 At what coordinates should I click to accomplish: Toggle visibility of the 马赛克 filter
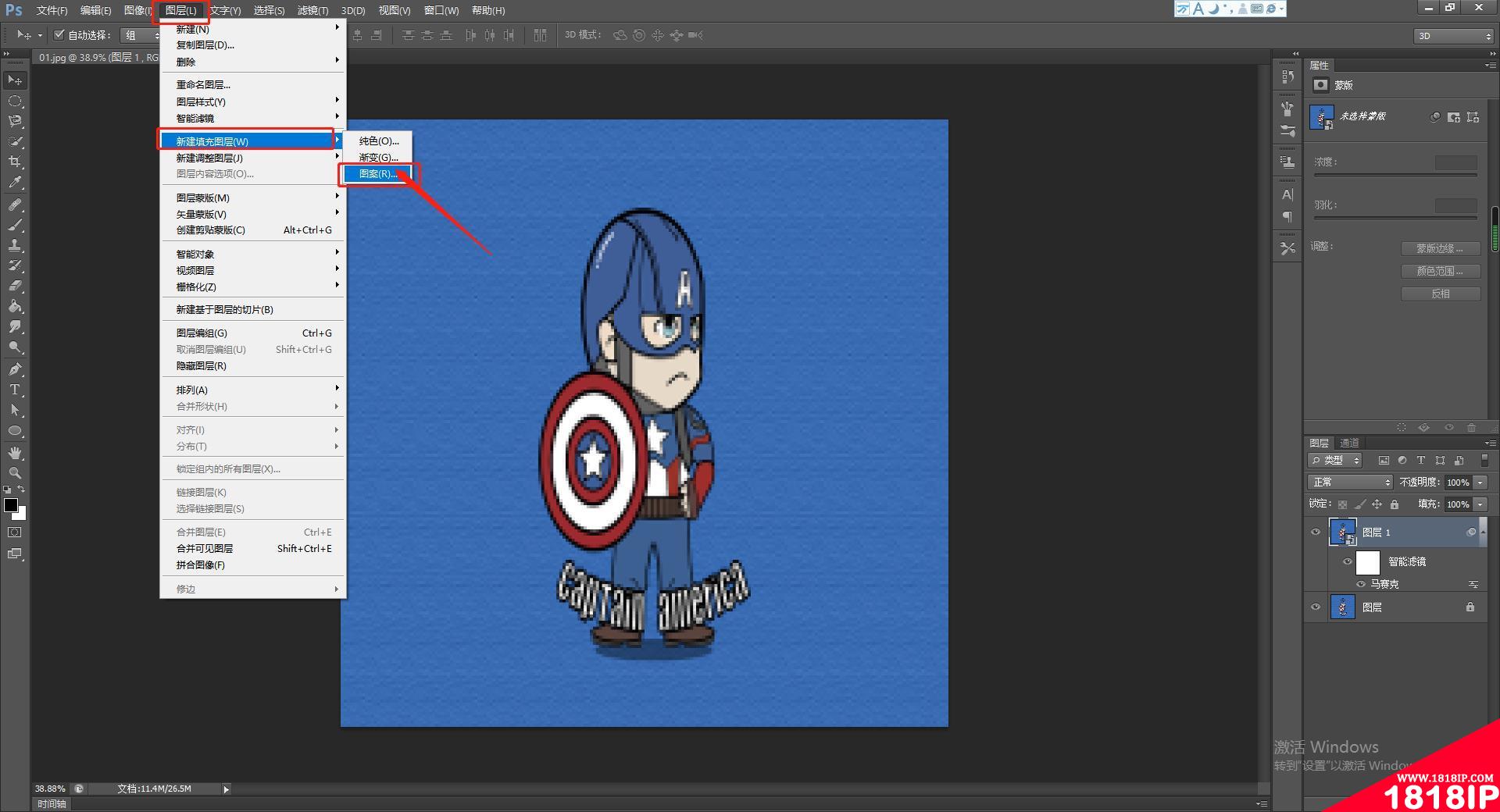1361,584
